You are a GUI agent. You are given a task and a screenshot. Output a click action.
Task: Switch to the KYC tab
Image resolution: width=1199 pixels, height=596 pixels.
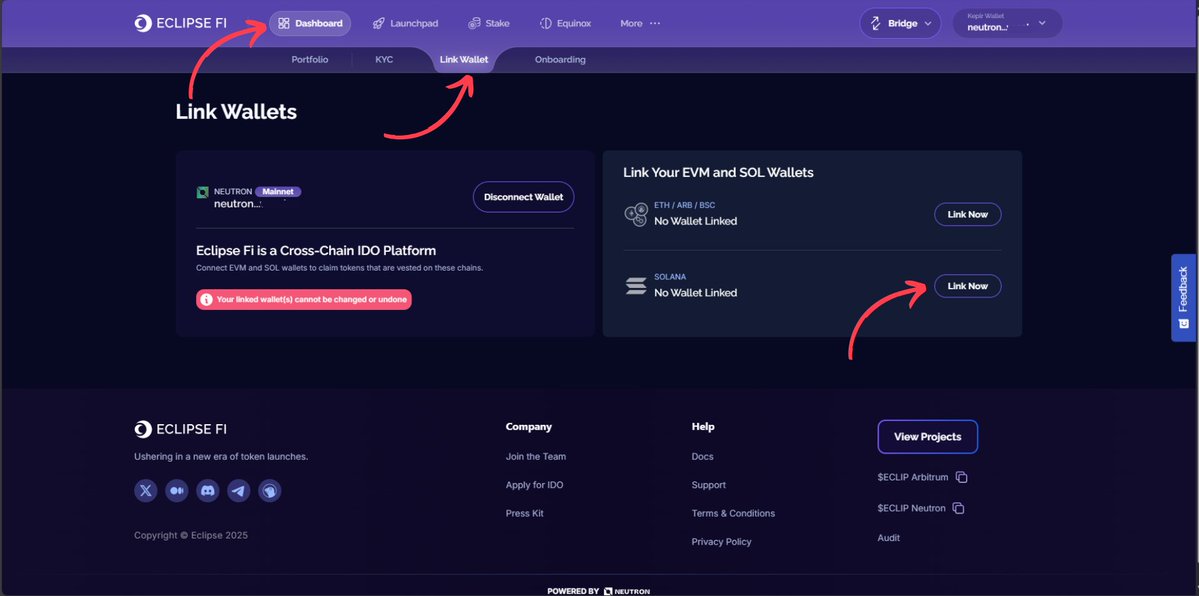click(384, 60)
